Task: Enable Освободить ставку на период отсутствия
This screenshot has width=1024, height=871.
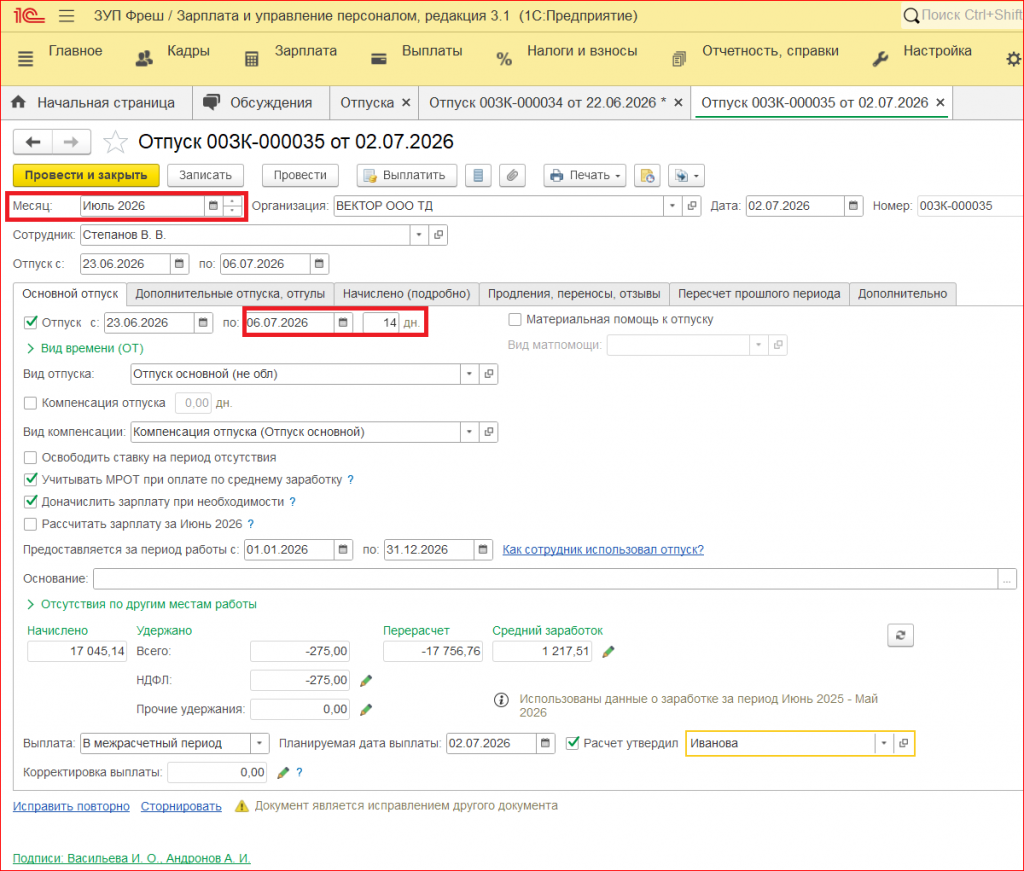Action: [30, 458]
